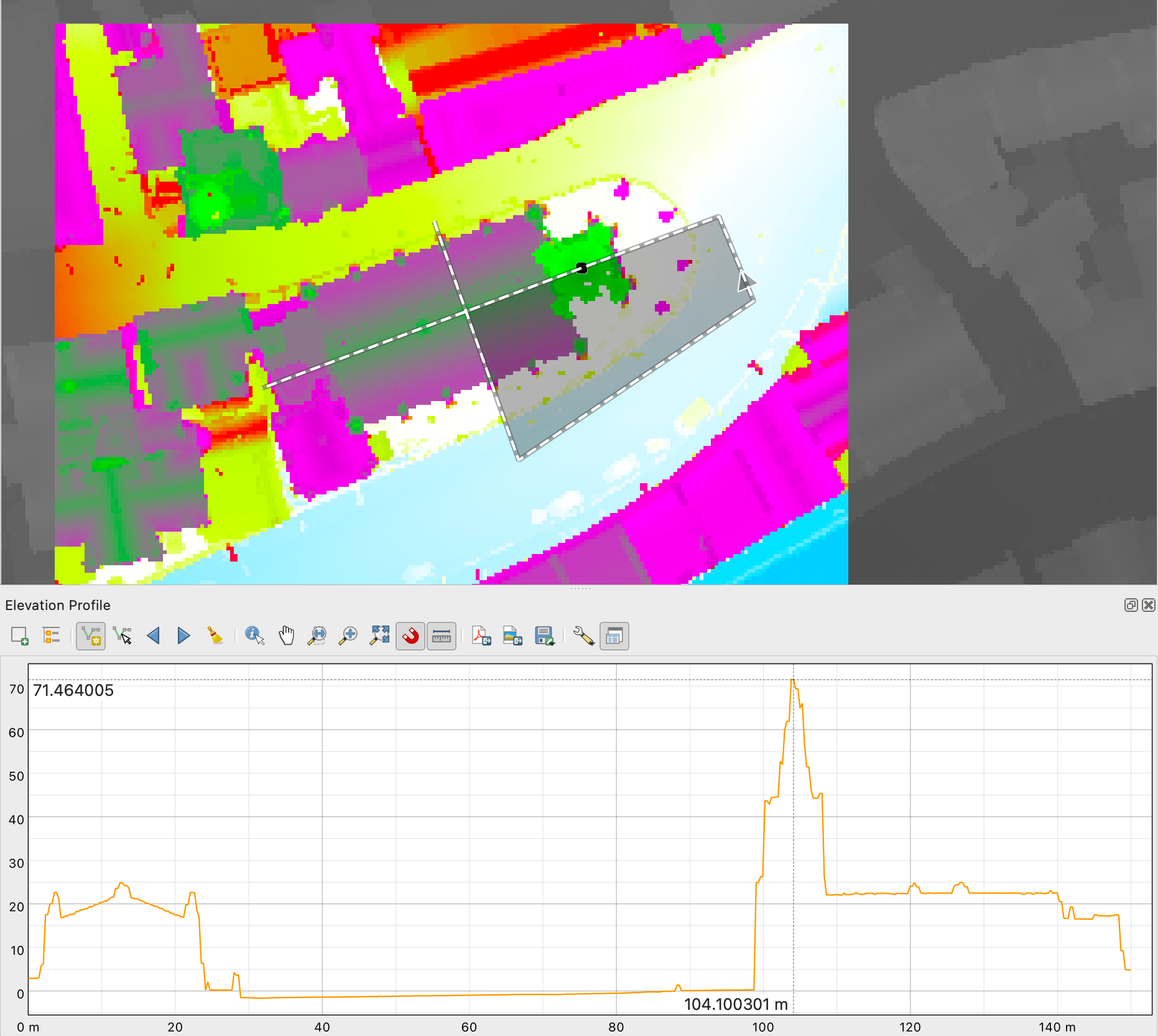
Task: Toggle the Dock Elevation Profile button
Action: point(614,636)
